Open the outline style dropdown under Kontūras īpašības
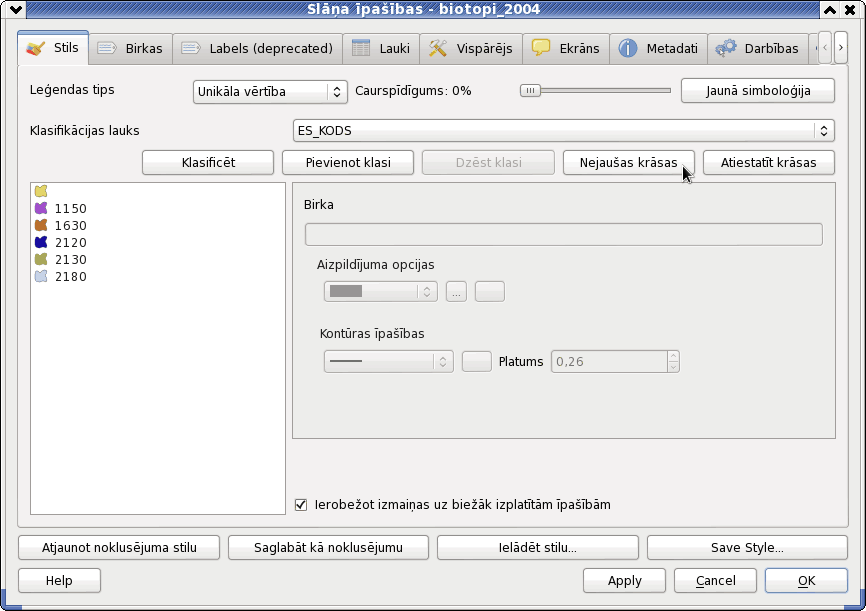 tap(388, 361)
